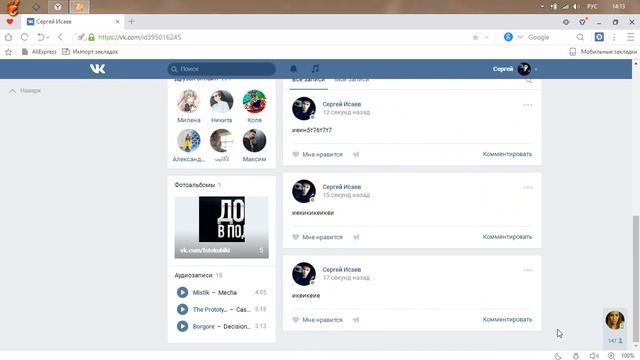Click the undo closed tab icon
This screenshot has height=360, width=640.
click(x=41, y=37)
